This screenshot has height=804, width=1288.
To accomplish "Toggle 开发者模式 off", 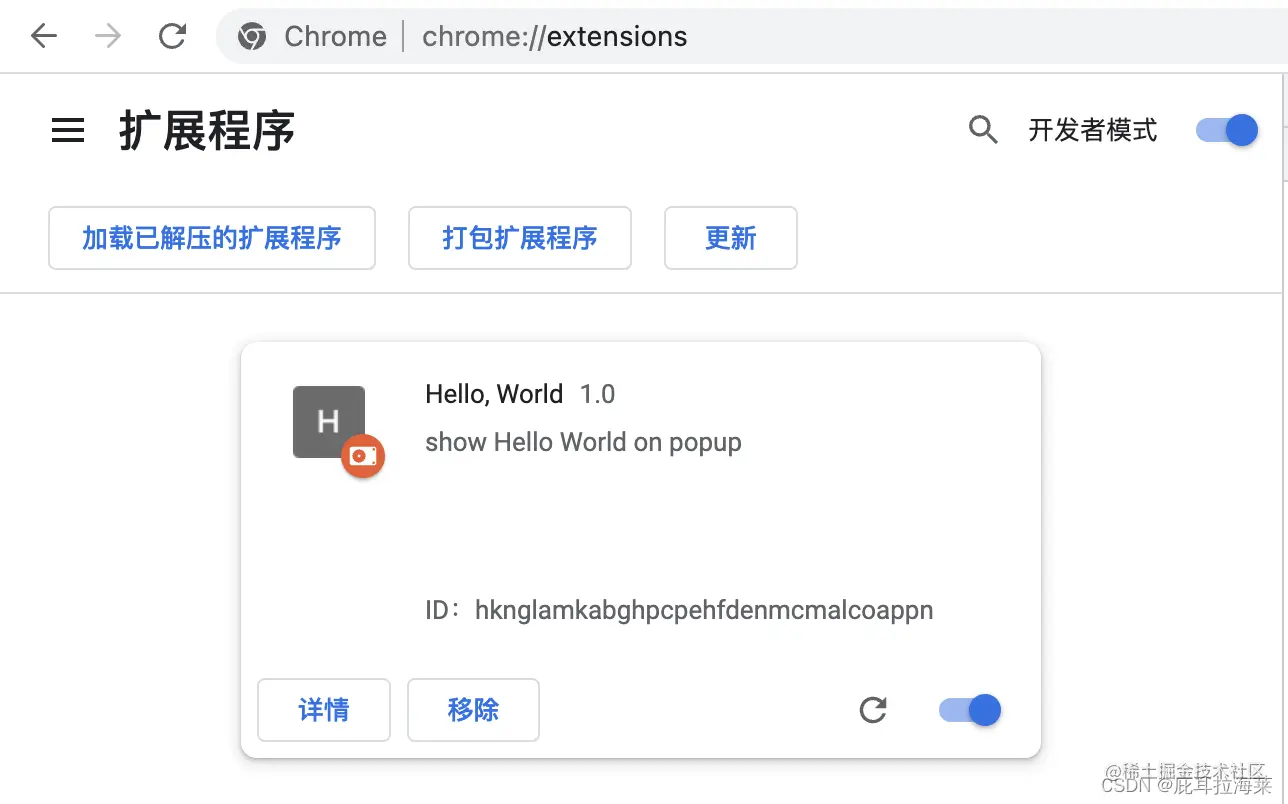I will point(1226,130).
